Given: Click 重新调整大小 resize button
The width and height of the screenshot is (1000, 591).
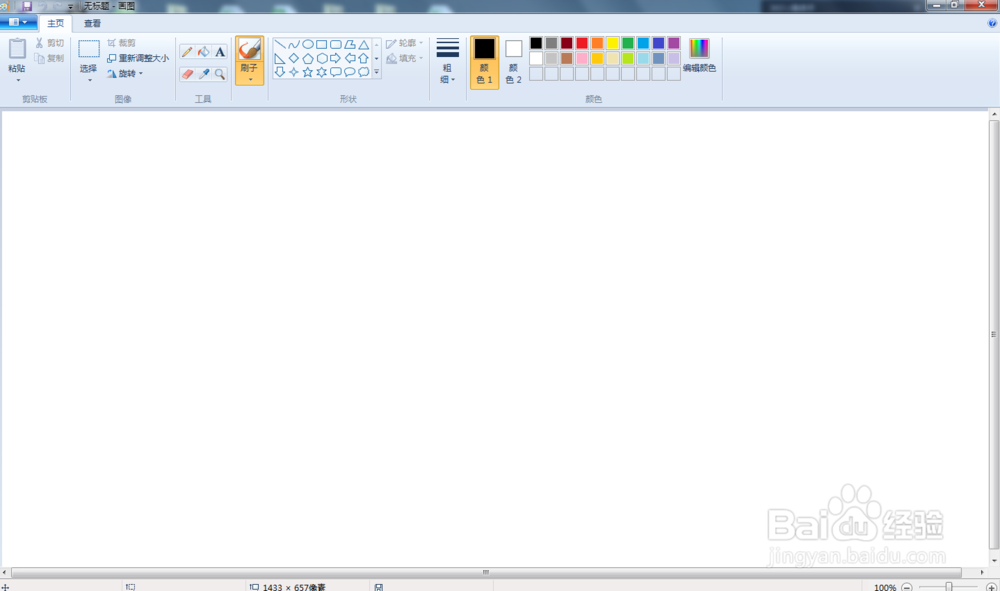Looking at the screenshot, I should pos(138,58).
